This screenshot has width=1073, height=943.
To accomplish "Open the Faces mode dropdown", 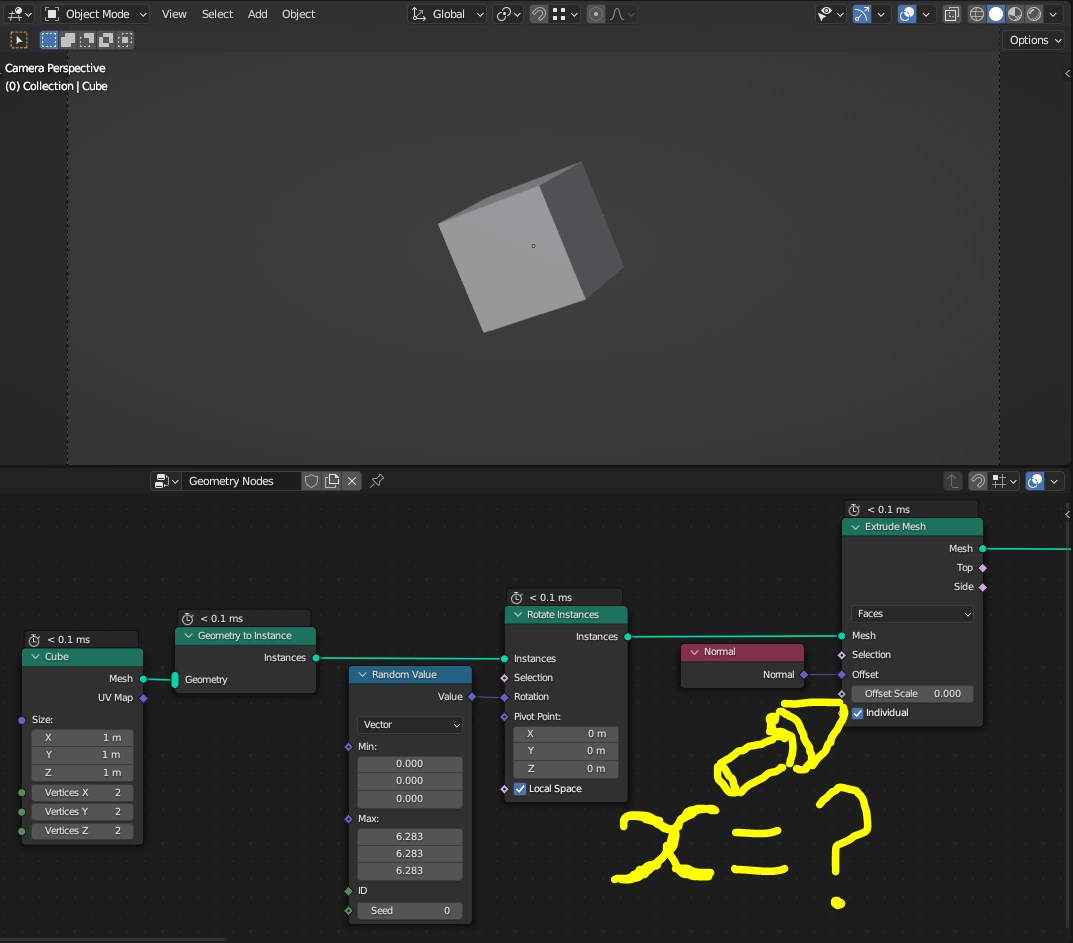I will (x=912, y=614).
